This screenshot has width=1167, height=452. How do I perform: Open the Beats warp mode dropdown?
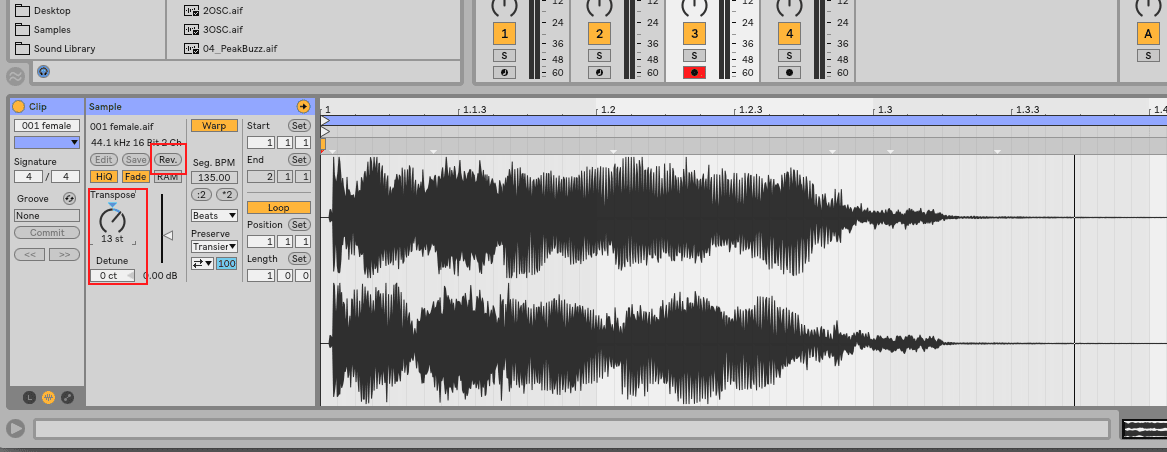(214, 215)
